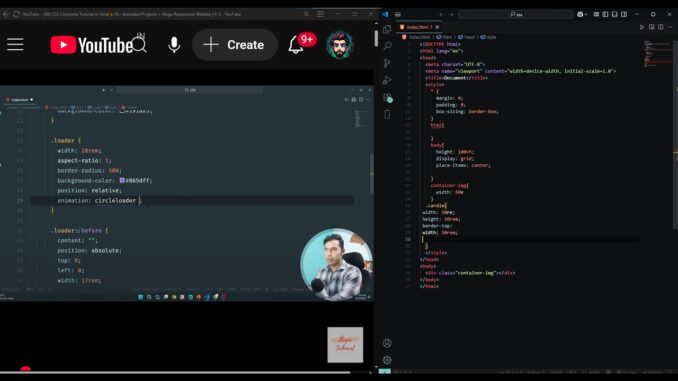Click the video progress bar at the bottom of the player
This screenshot has height=381, width=678.
pyautogui.click(x=175, y=372)
